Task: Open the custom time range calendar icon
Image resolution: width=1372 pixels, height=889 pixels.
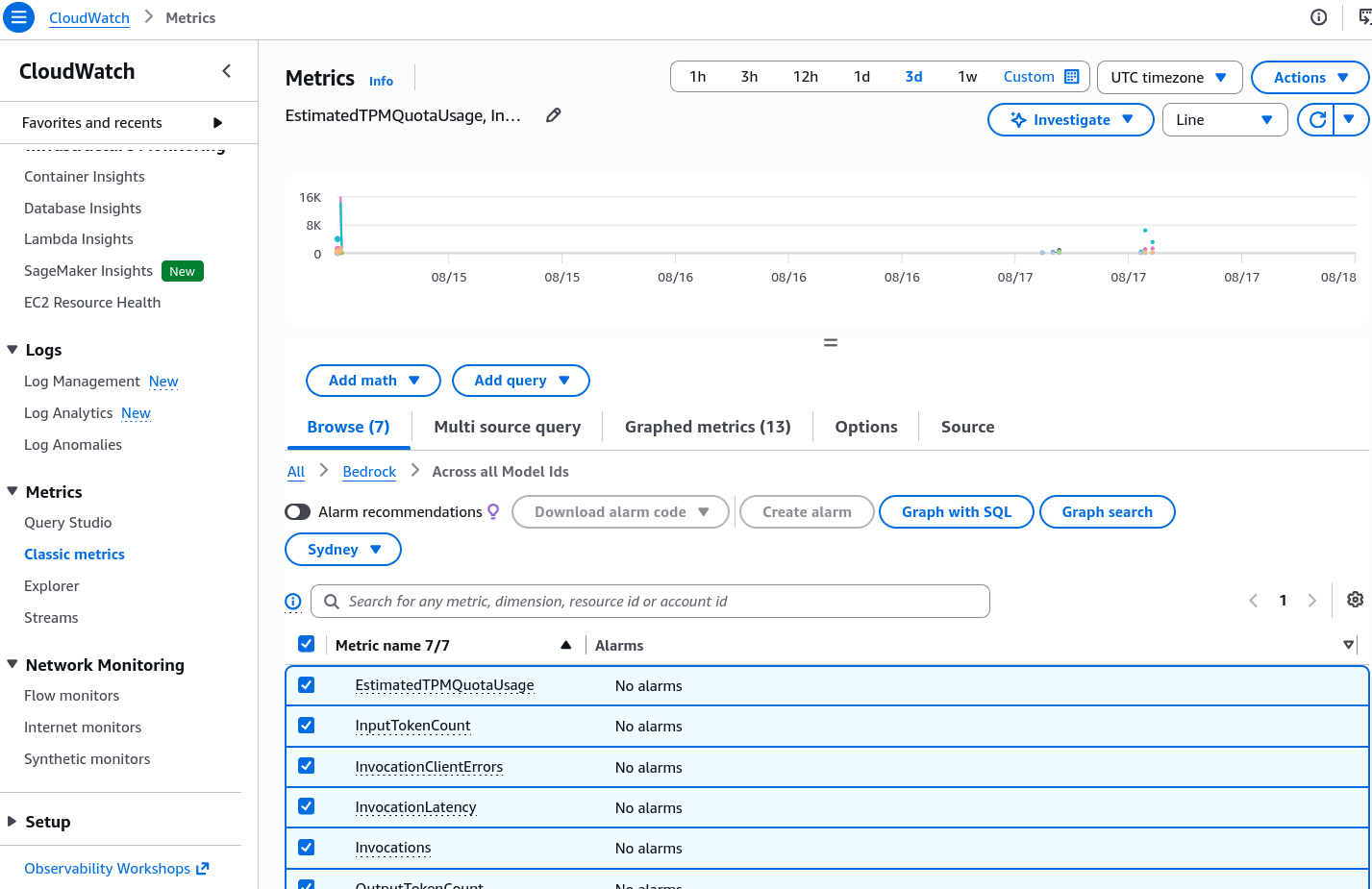Action: [x=1072, y=77]
